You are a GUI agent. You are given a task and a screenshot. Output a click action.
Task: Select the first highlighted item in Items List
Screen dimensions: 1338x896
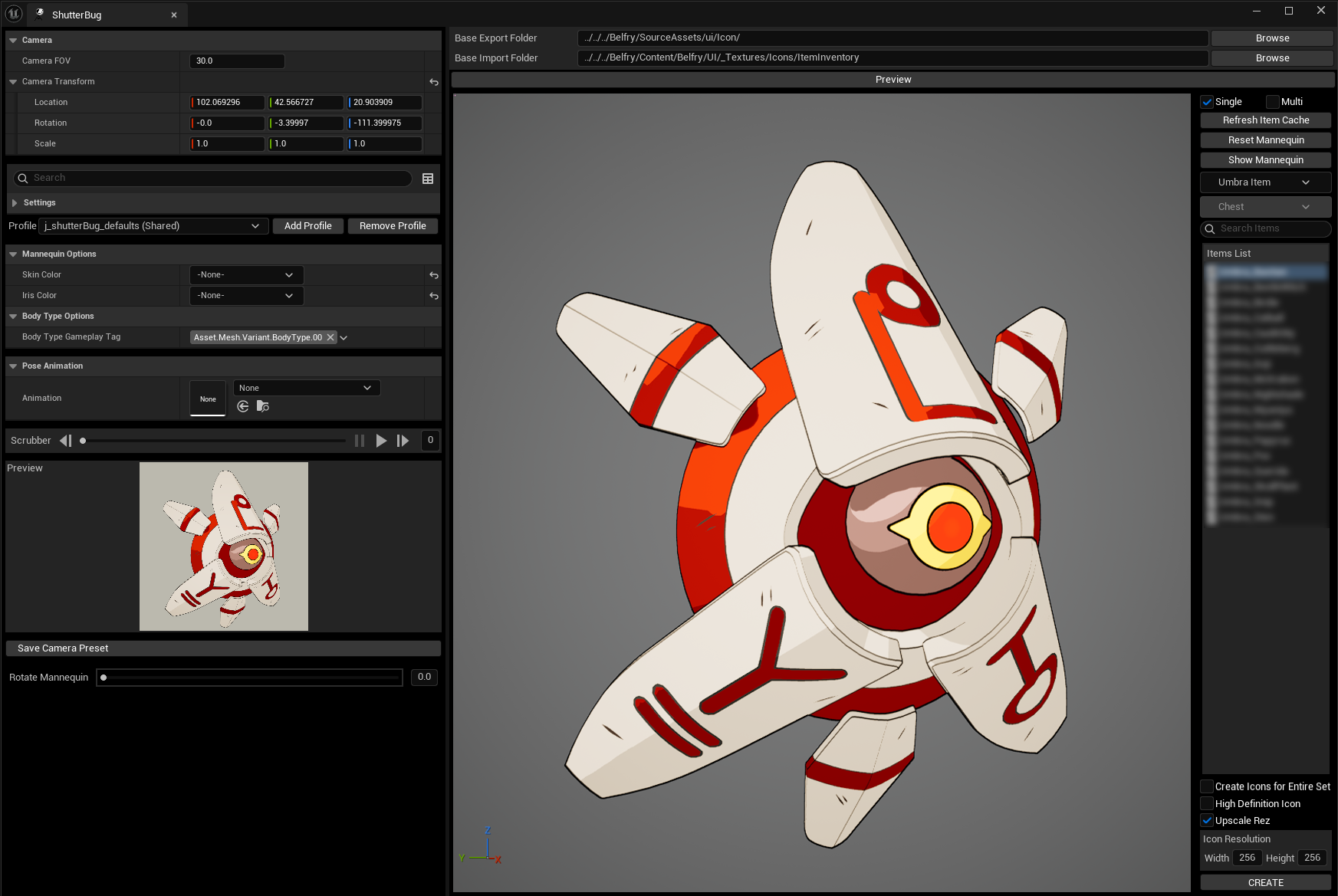coord(1266,272)
